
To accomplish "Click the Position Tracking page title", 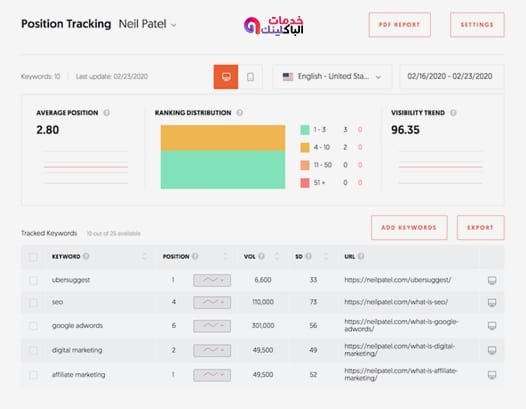I will [66, 24].
